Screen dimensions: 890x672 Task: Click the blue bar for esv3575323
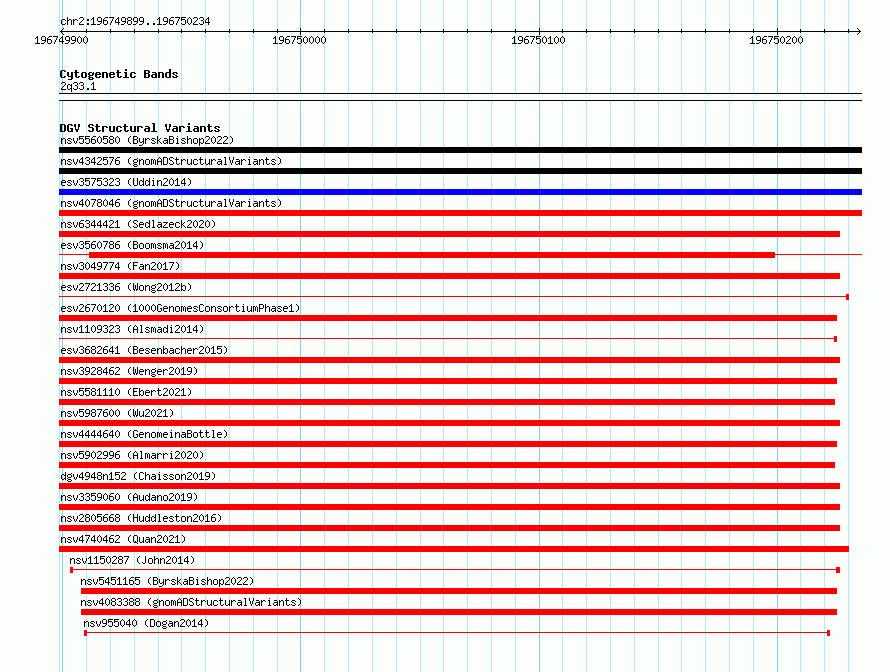tap(460, 192)
